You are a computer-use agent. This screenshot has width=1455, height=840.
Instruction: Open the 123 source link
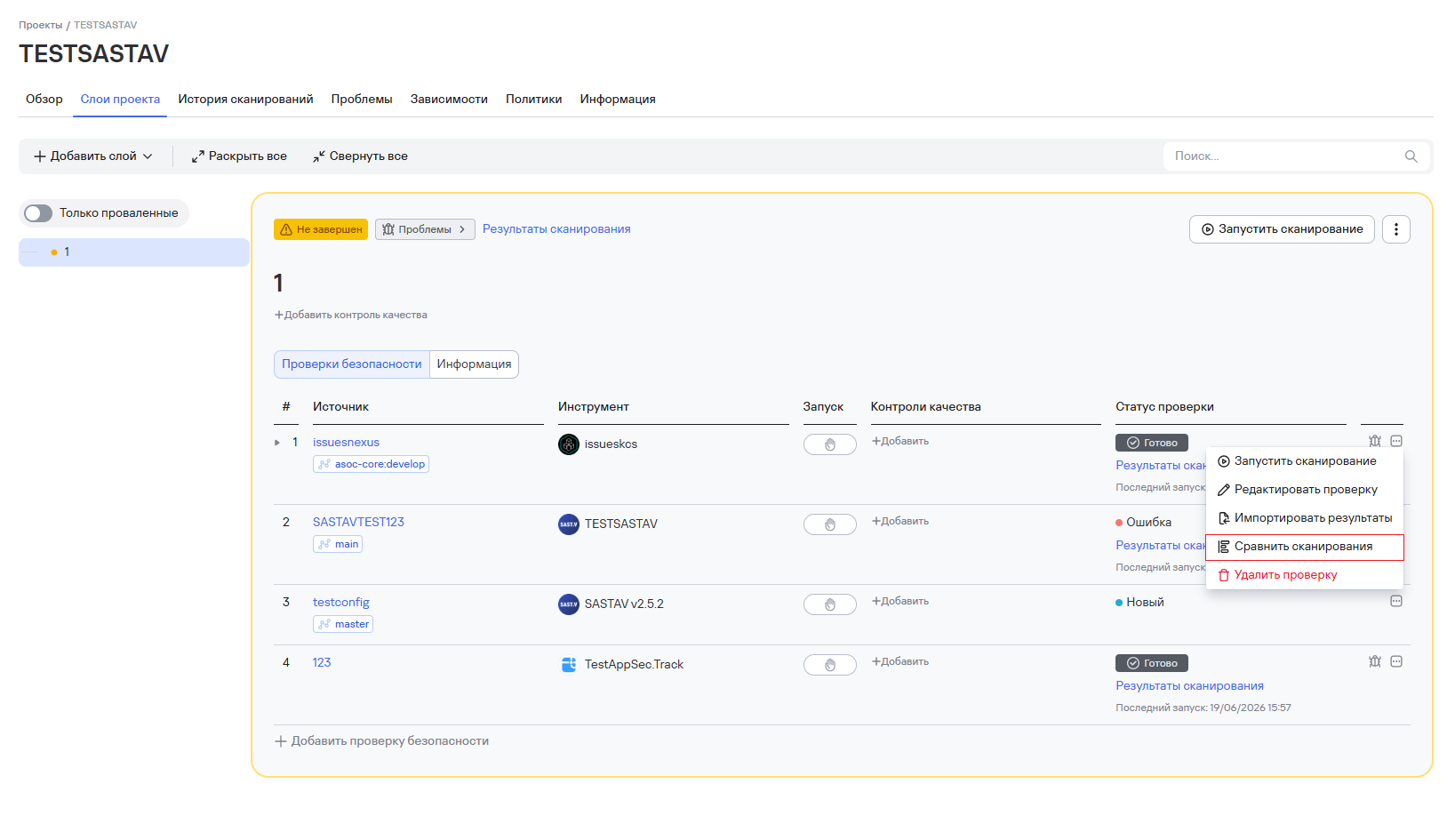pyautogui.click(x=322, y=662)
